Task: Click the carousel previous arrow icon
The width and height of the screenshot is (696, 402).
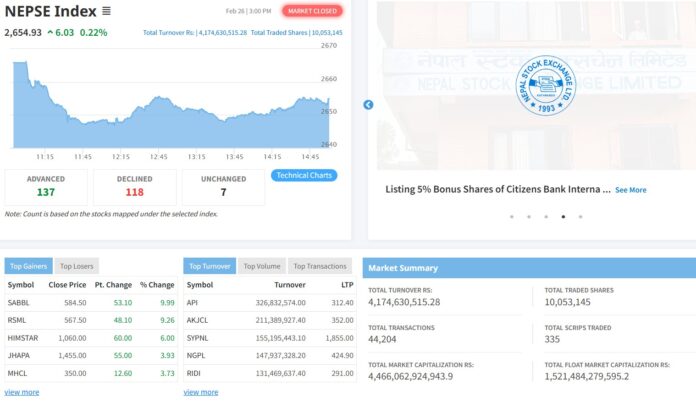Action: point(368,105)
